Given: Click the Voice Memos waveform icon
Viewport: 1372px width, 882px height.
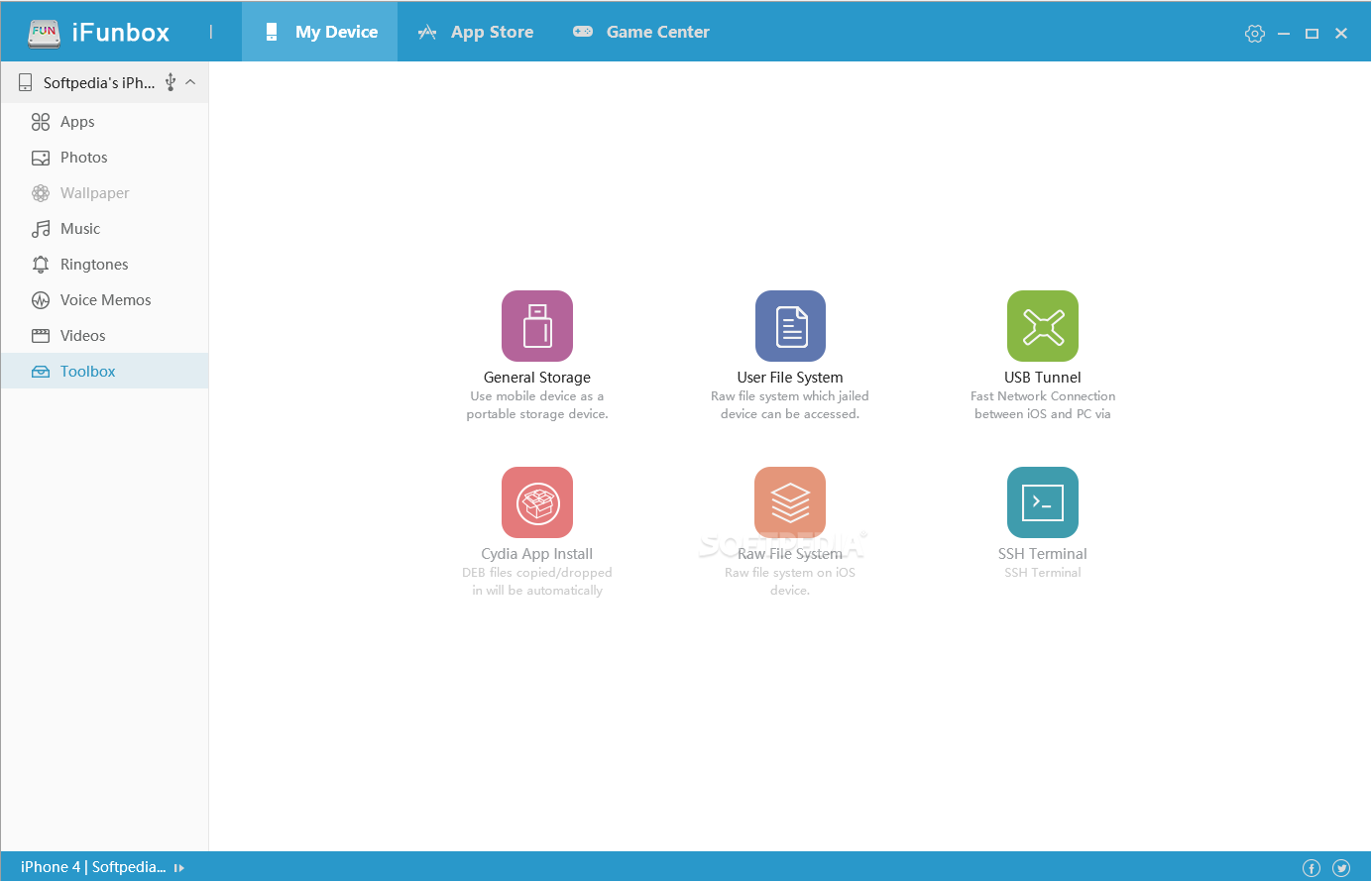Looking at the screenshot, I should 41,300.
